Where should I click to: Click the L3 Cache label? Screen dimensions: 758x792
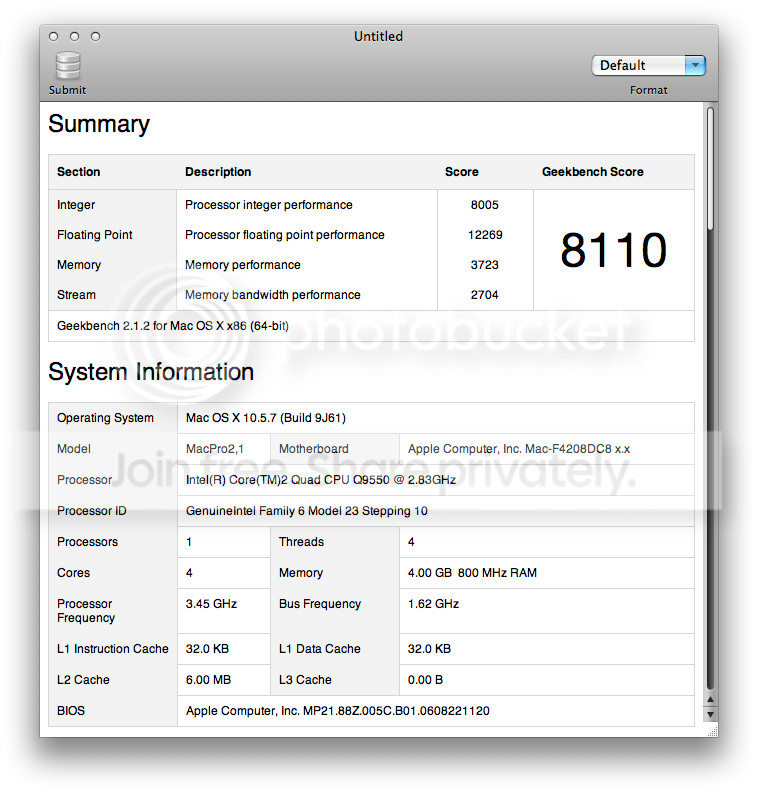coord(305,680)
